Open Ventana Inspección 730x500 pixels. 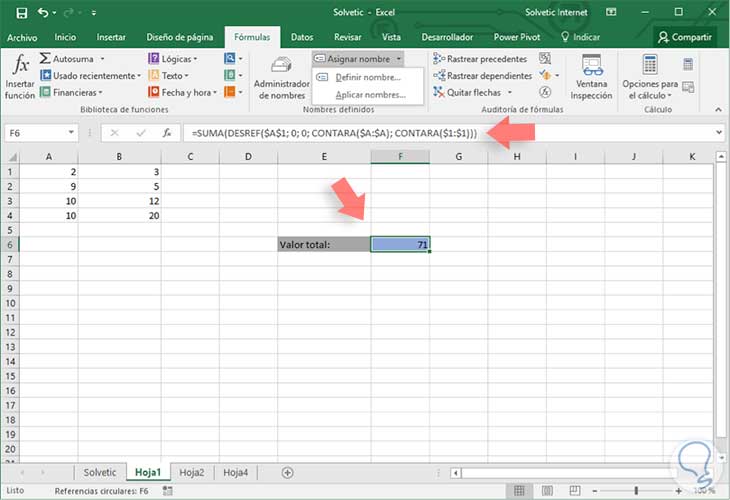[591, 77]
